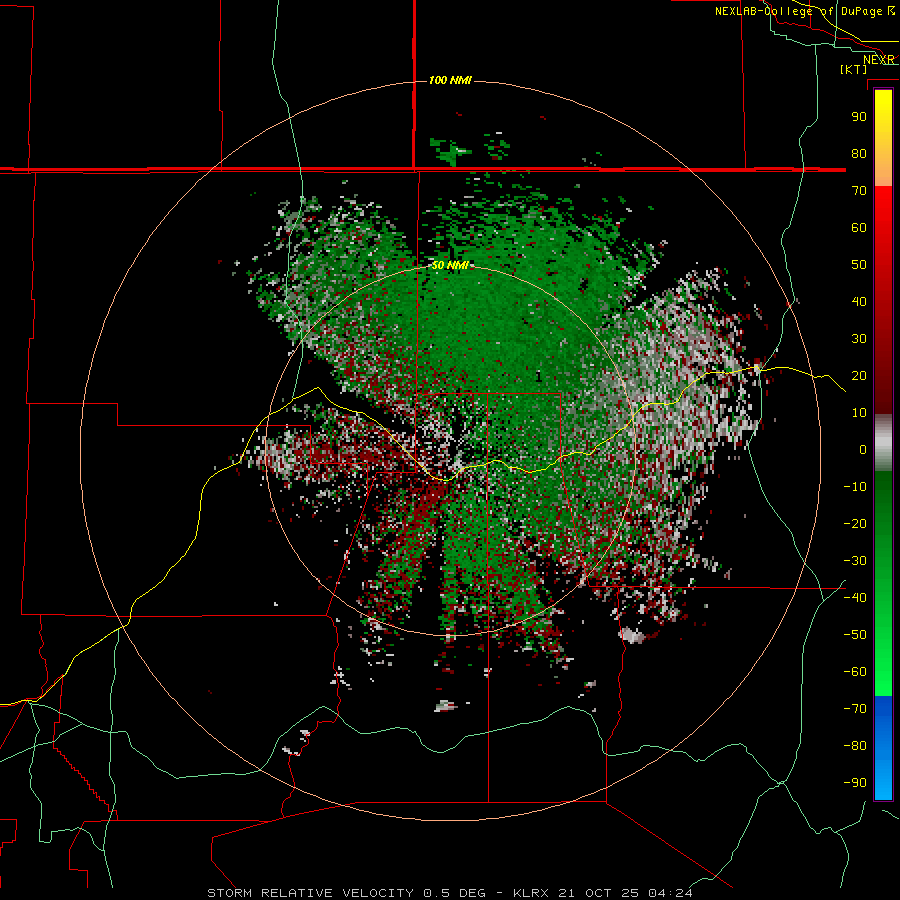This screenshot has height=900, width=900.
Task: Click the positive 20 scale label
Action: [859, 375]
